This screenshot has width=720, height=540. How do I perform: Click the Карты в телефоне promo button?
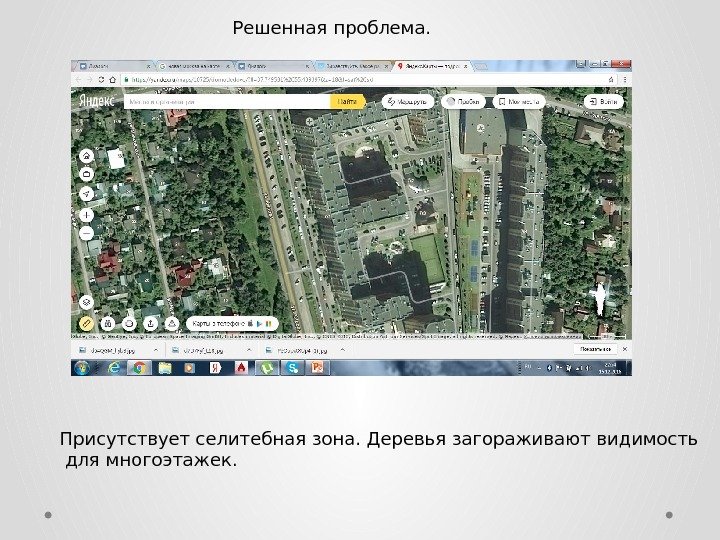232,323
